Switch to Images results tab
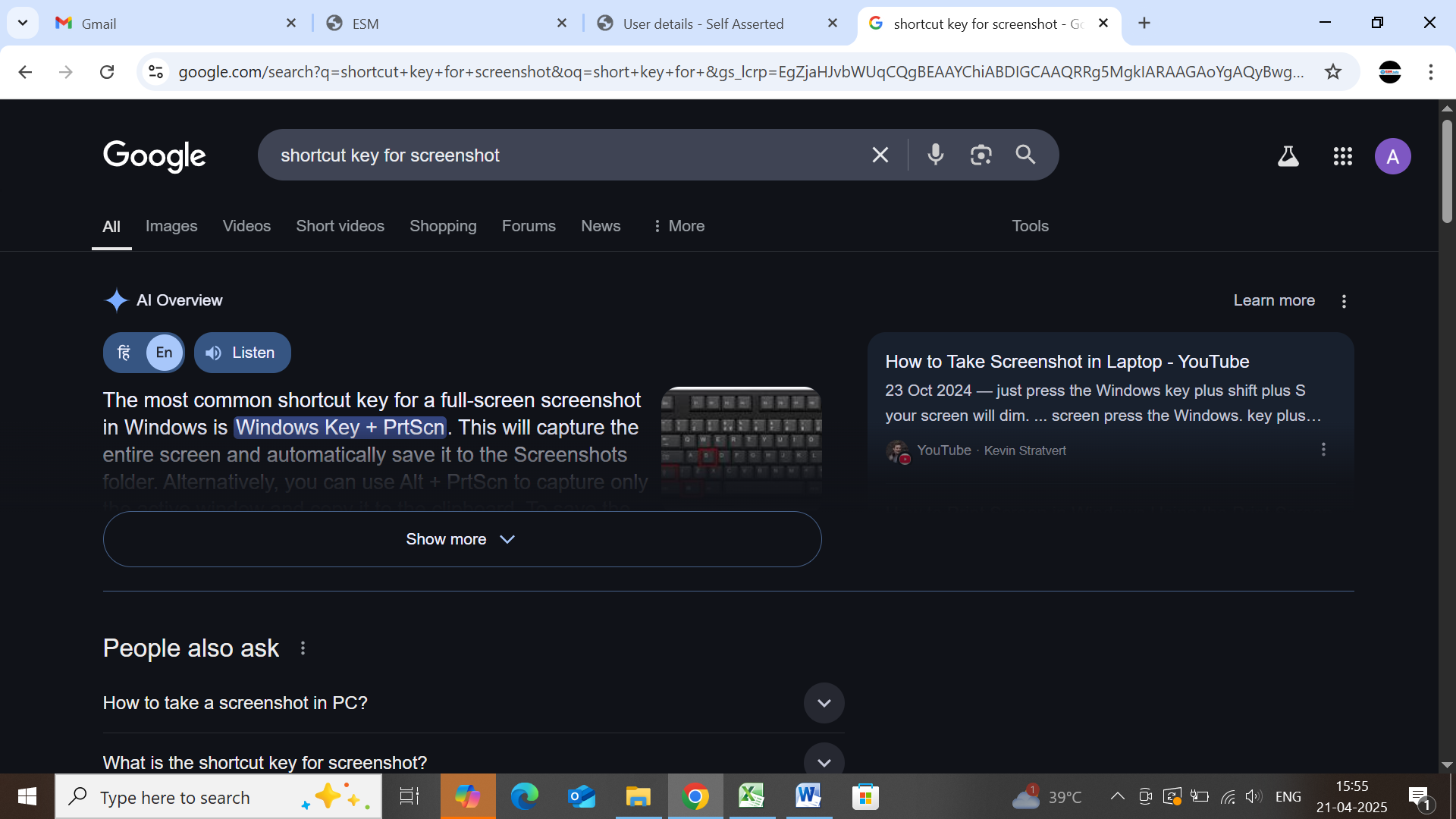The height and width of the screenshot is (819, 1456). click(171, 226)
